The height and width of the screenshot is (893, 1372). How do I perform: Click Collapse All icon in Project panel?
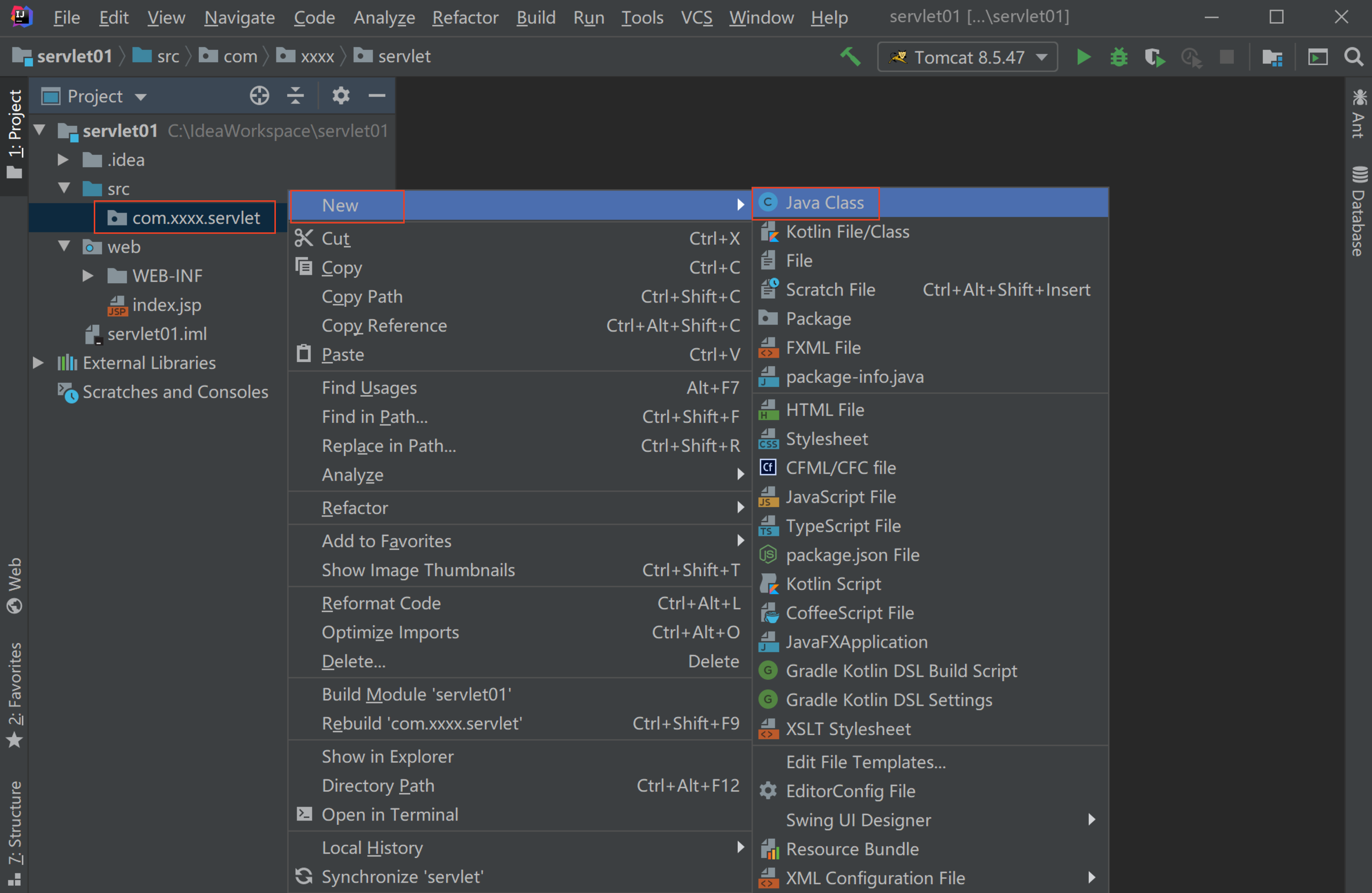point(296,96)
